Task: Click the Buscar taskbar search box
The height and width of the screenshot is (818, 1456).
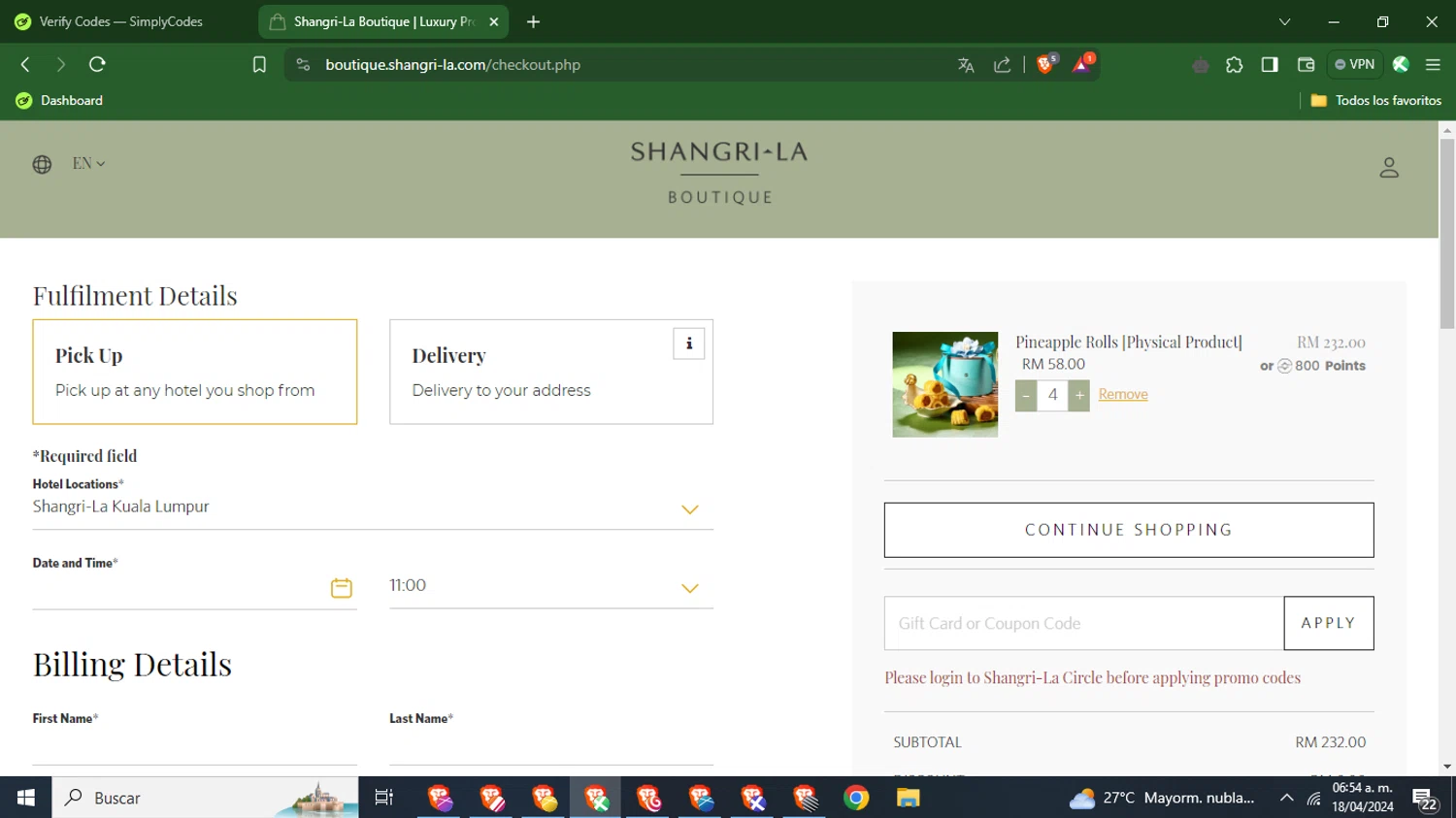Action: tap(205, 798)
